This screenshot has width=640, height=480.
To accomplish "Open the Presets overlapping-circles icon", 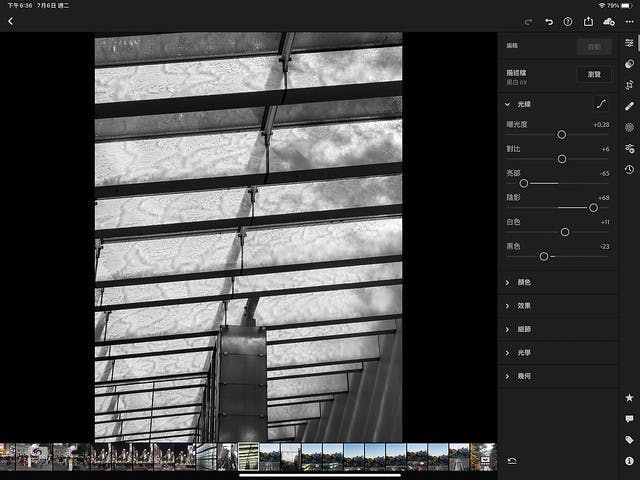I will 629,64.
